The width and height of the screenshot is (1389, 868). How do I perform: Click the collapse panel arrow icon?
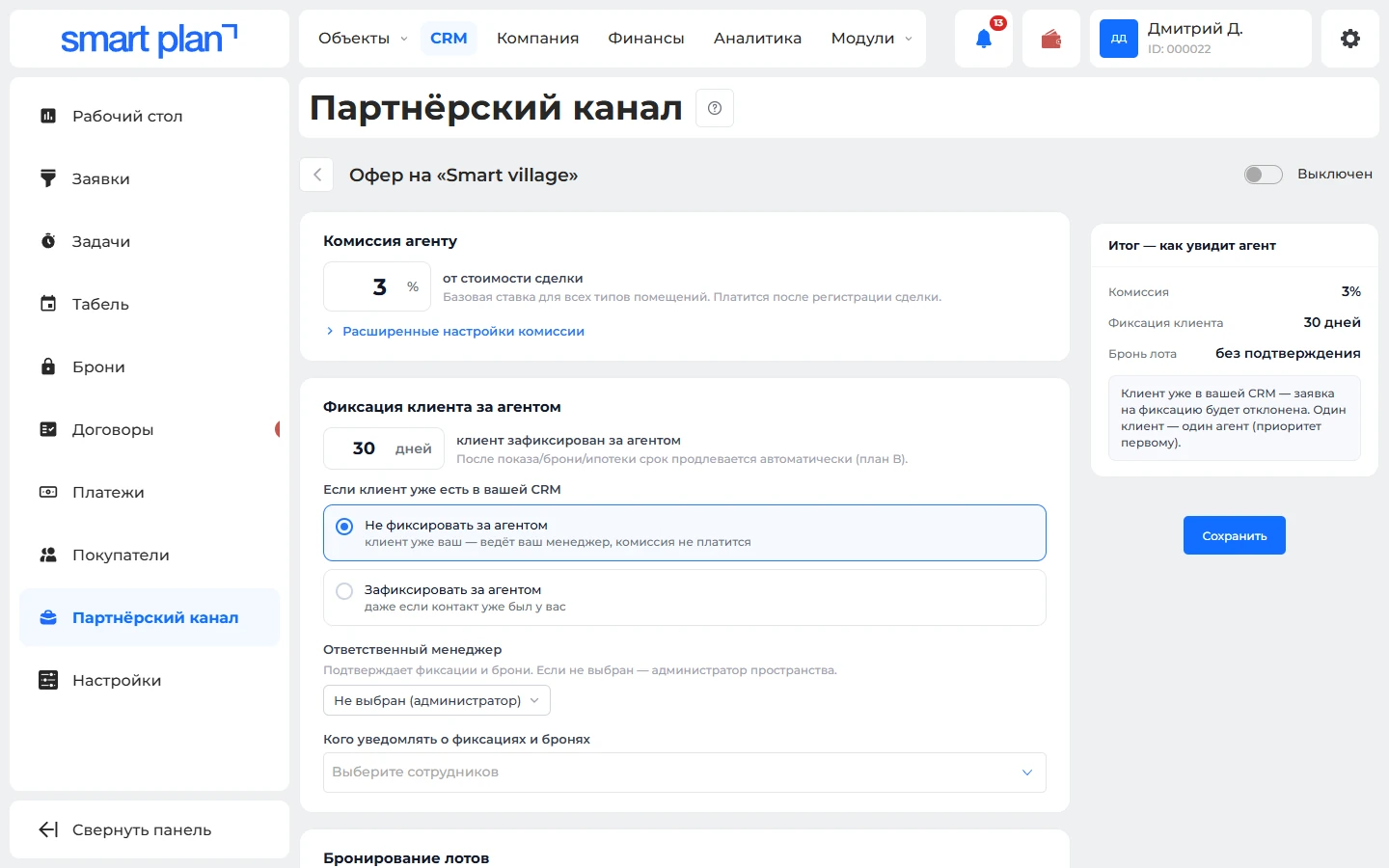tap(48, 829)
